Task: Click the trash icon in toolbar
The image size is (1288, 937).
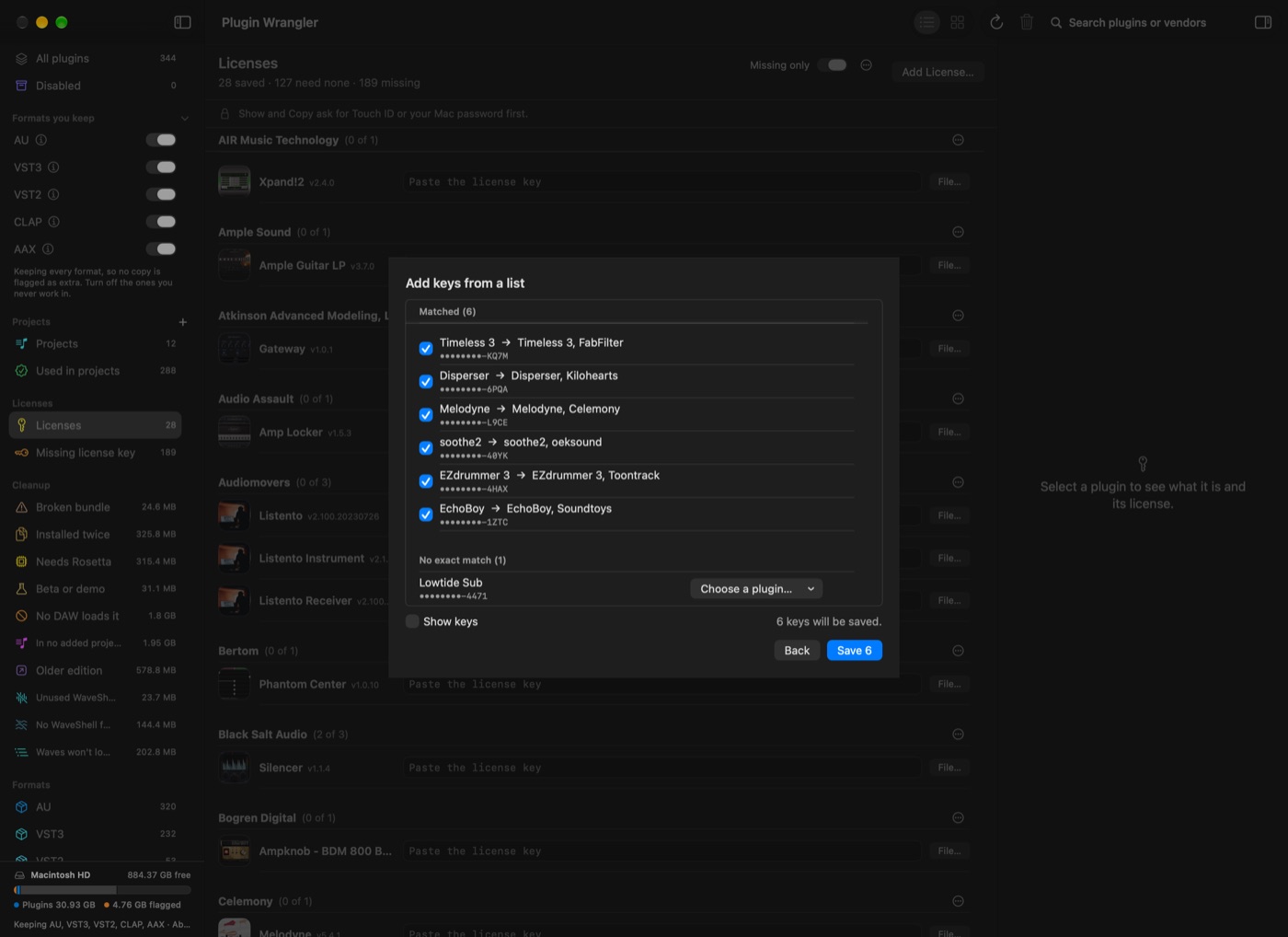Action: [1027, 22]
